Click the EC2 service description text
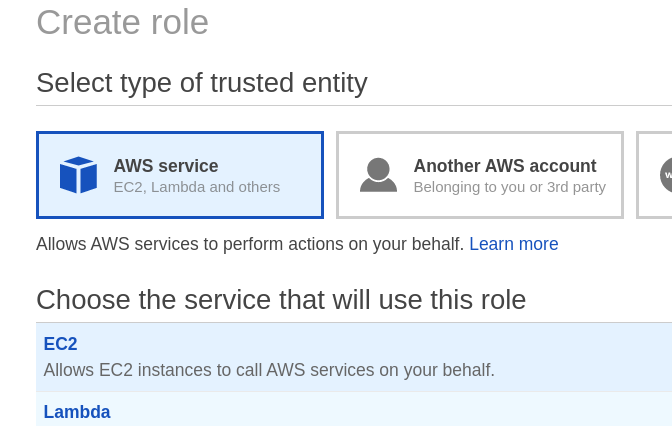The image size is (672, 426). pyautogui.click(x=269, y=370)
